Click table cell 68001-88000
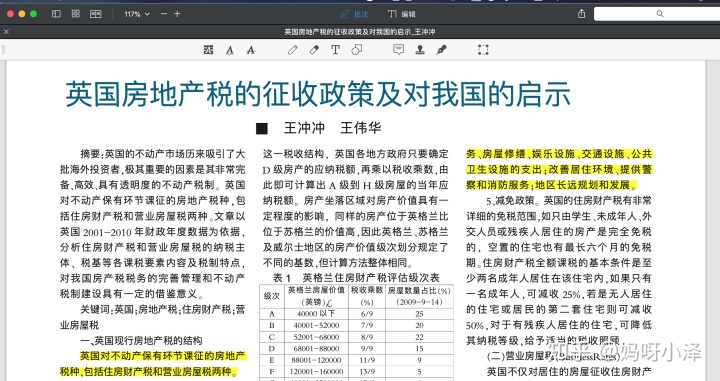This screenshot has width=720, height=381. click(316, 348)
